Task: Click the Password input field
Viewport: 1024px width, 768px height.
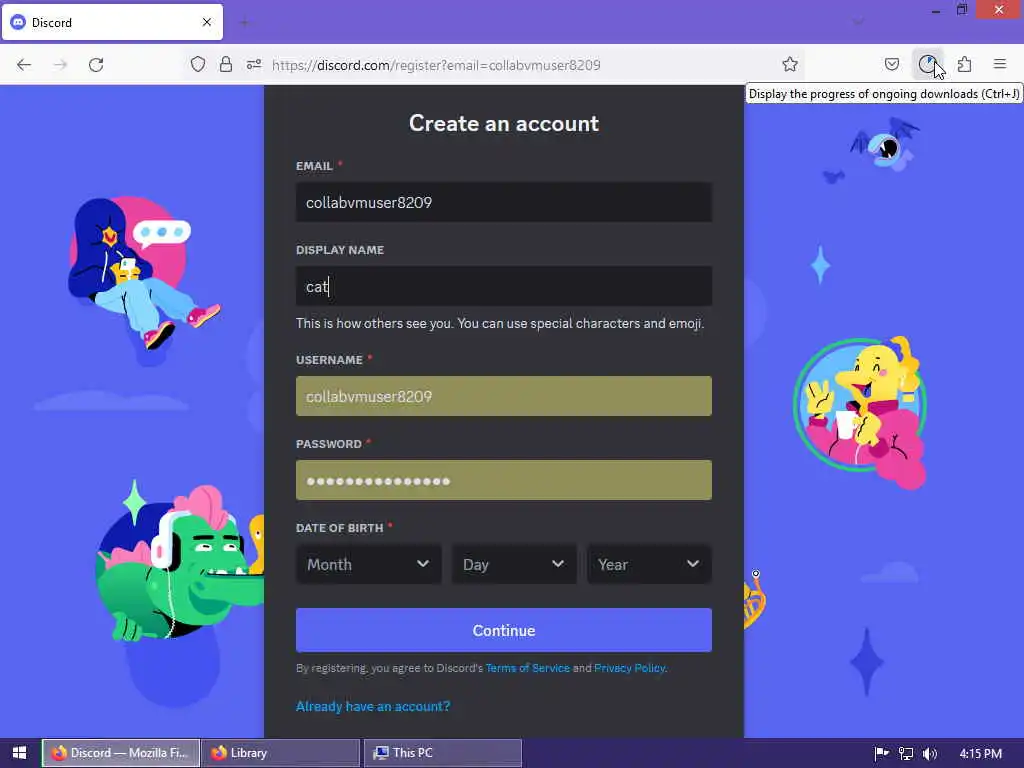Action: pos(504,480)
